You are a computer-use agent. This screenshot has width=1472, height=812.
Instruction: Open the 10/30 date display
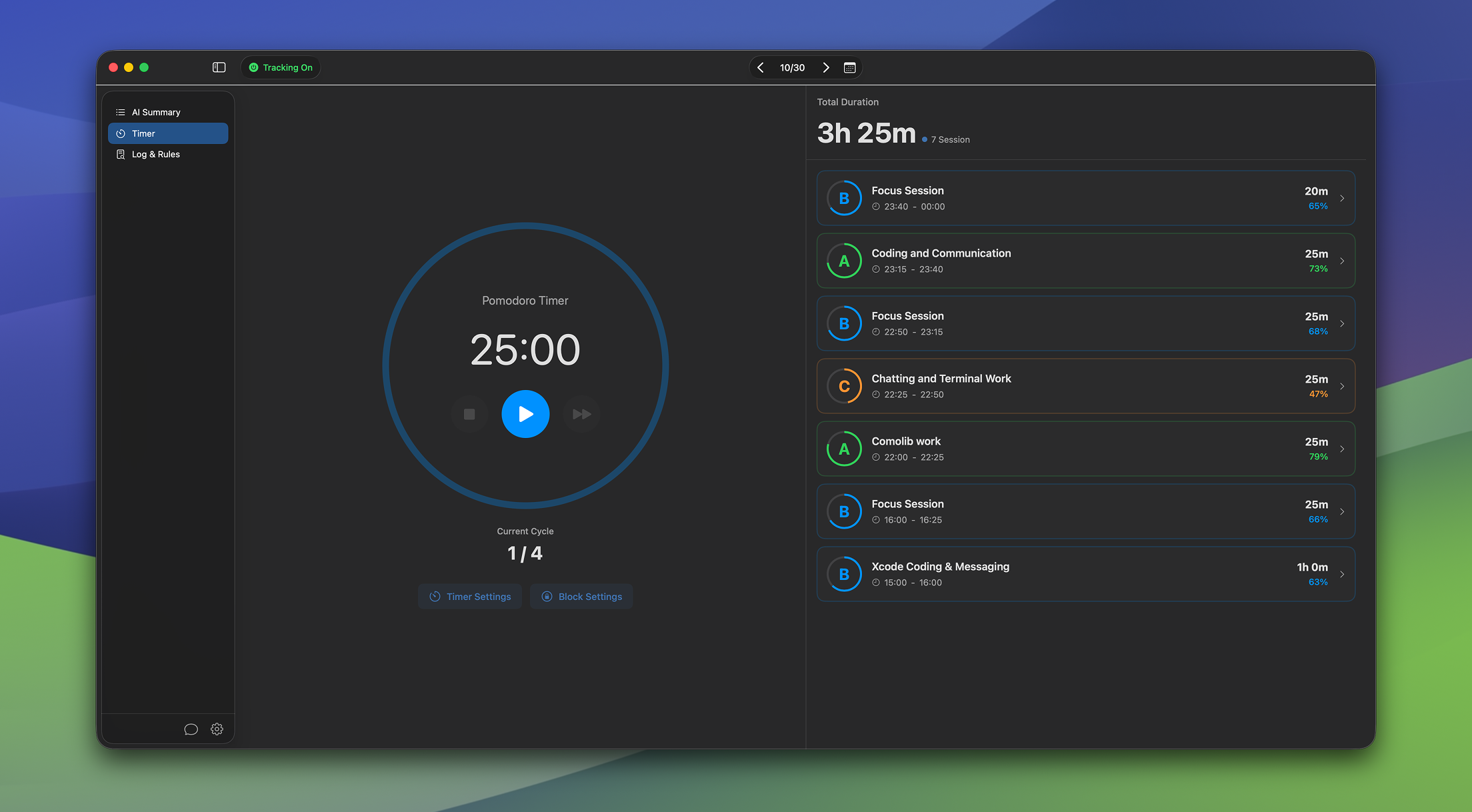click(792, 67)
